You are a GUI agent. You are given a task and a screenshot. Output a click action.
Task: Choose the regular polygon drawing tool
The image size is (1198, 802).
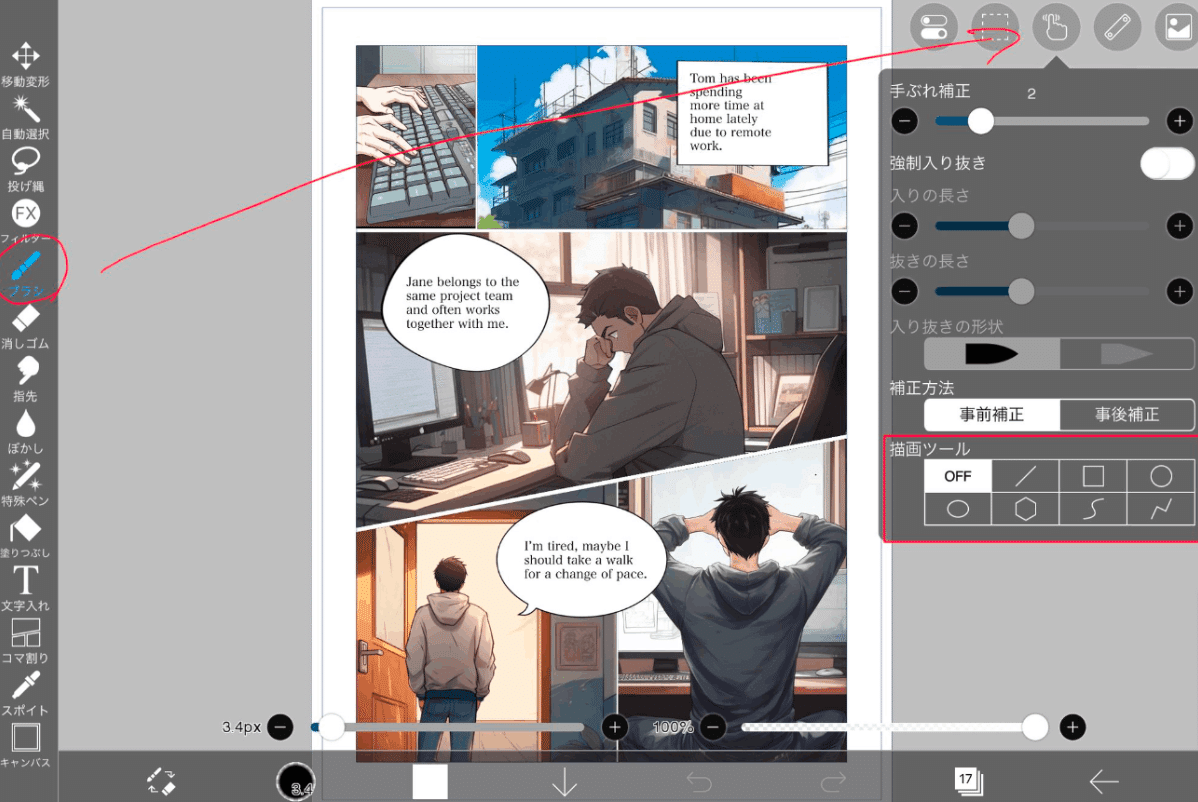pos(1025,509)
